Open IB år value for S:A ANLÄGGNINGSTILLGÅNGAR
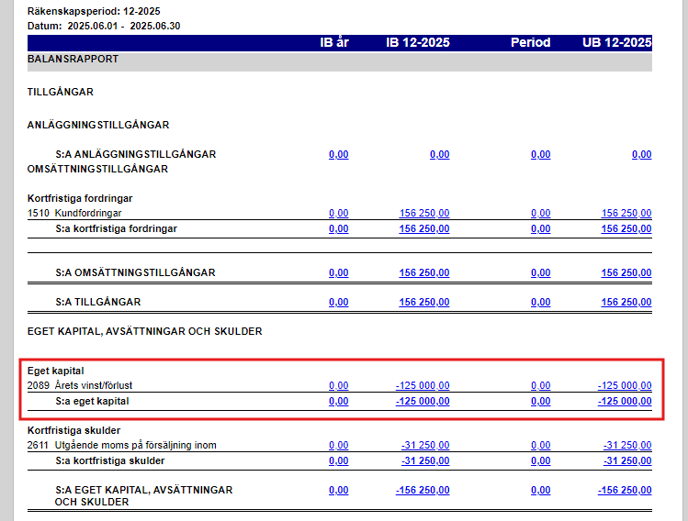This screenshot has height=521, width=688. 338,155
